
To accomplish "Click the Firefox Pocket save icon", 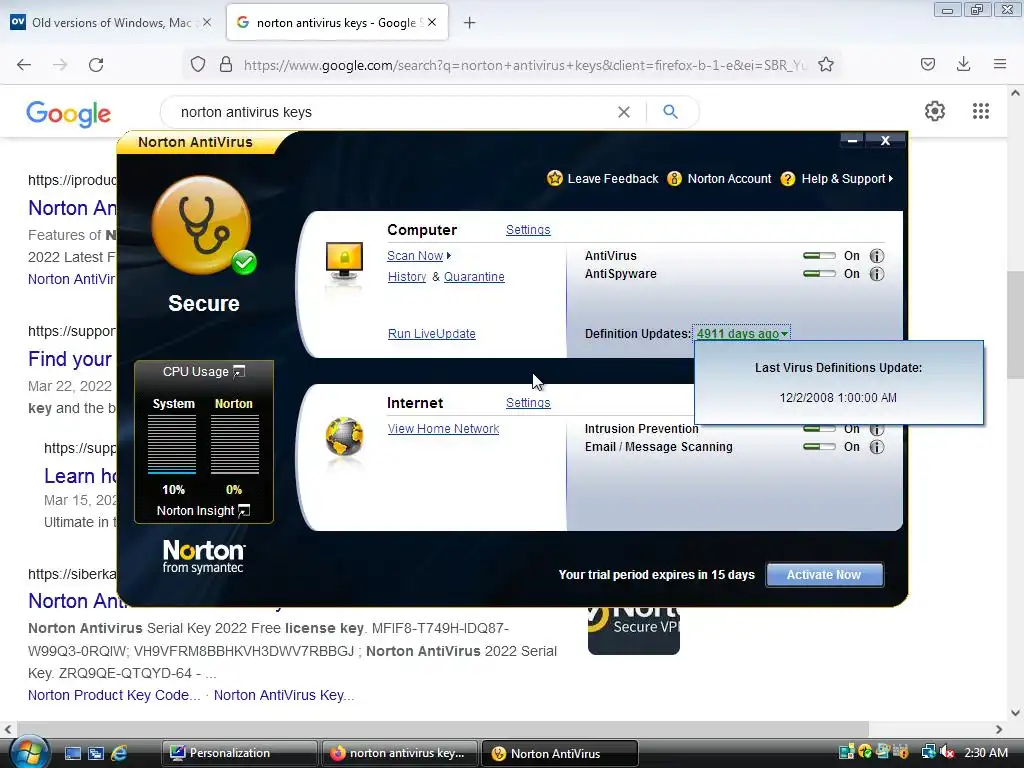I will click(x=927, y=64).
